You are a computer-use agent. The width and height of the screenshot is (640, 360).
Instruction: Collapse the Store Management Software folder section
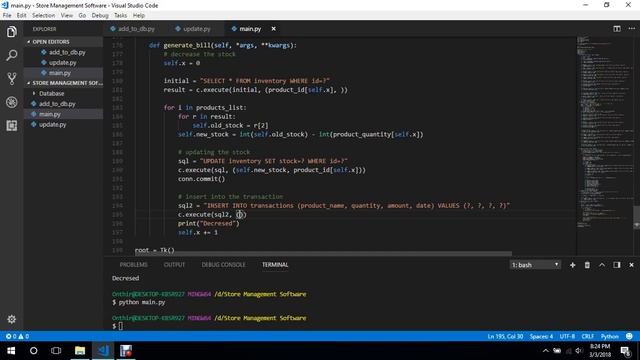coord(63,83)
